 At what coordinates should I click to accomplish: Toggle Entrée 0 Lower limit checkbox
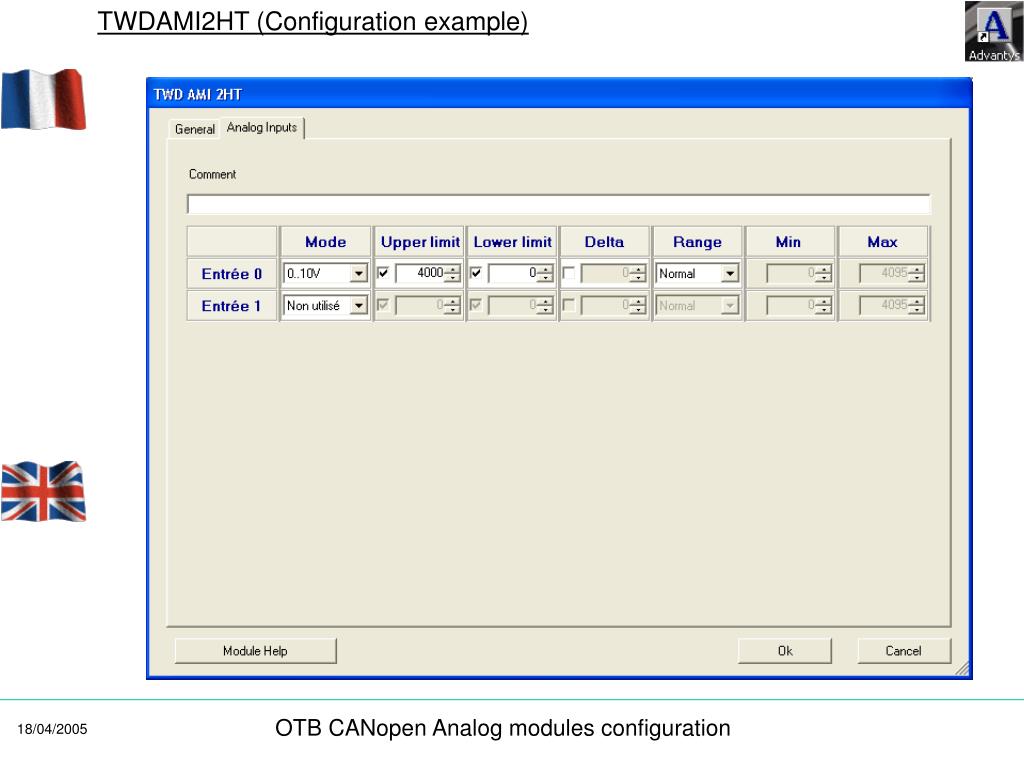point(476,273)
